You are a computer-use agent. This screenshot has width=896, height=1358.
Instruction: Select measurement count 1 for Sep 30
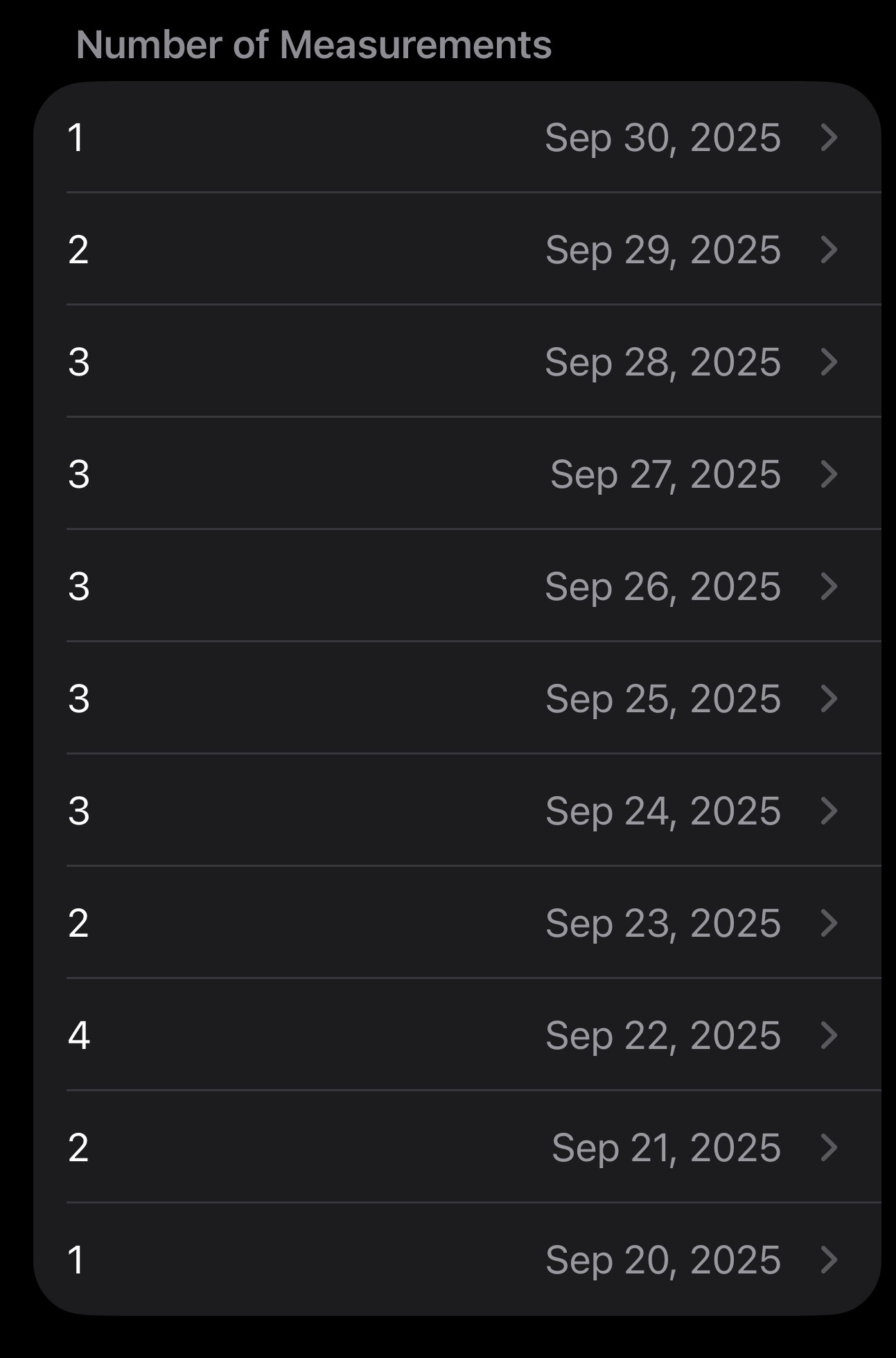point(76,137)
